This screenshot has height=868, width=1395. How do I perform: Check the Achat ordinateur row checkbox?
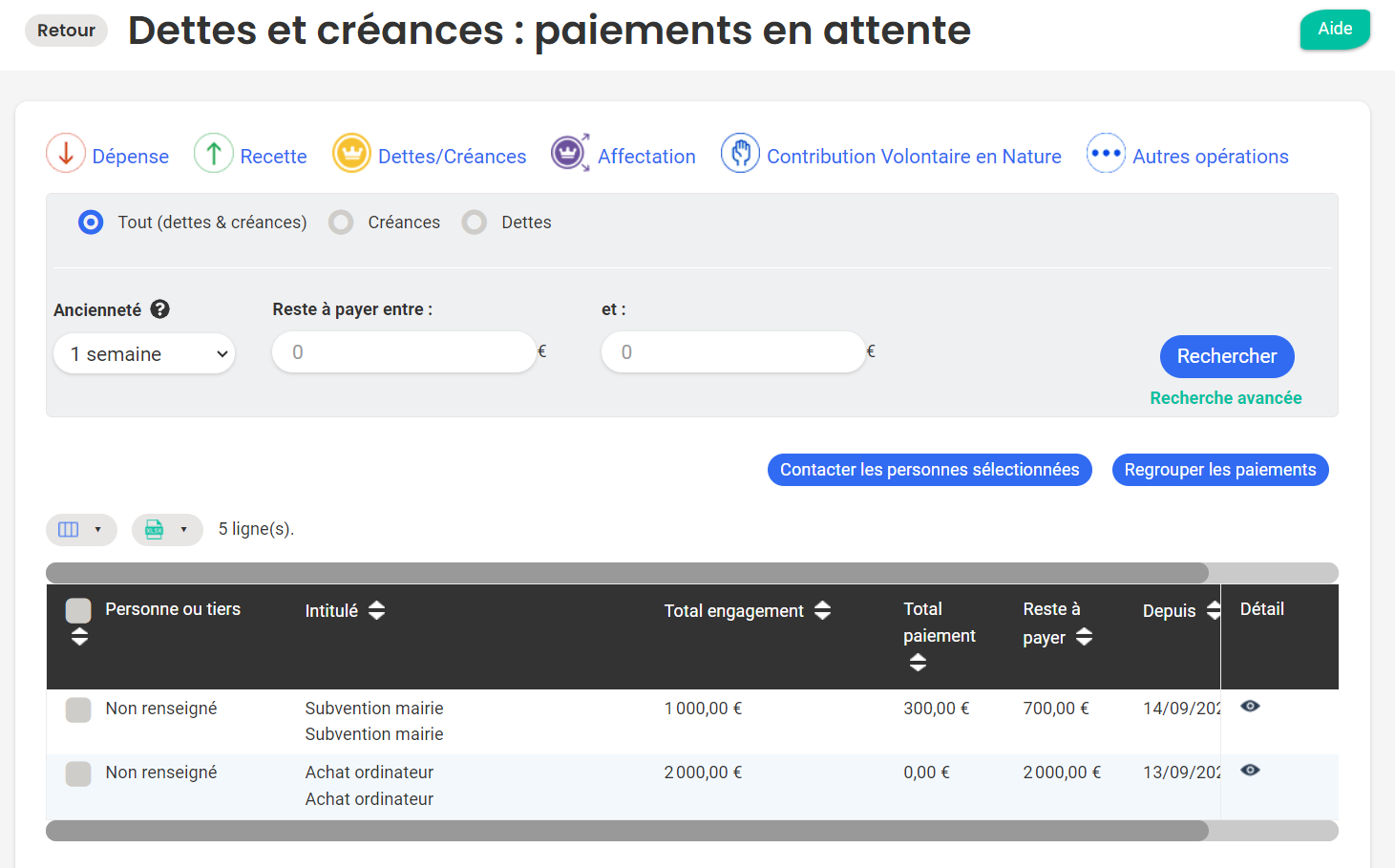(x=78, y=773)
